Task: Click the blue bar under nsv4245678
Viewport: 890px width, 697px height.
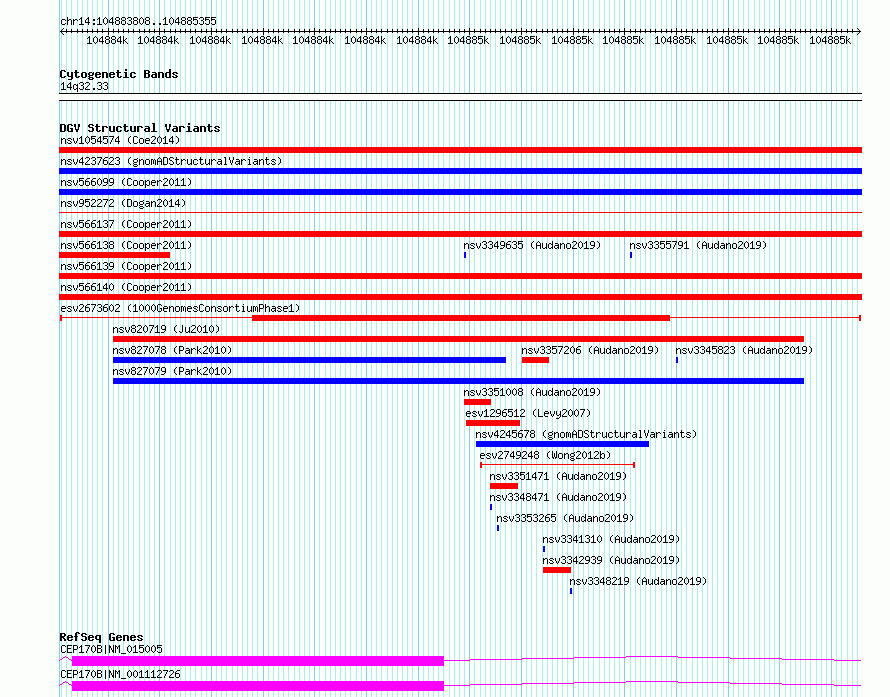Action: pyautogui.click(x=562, y=444)
